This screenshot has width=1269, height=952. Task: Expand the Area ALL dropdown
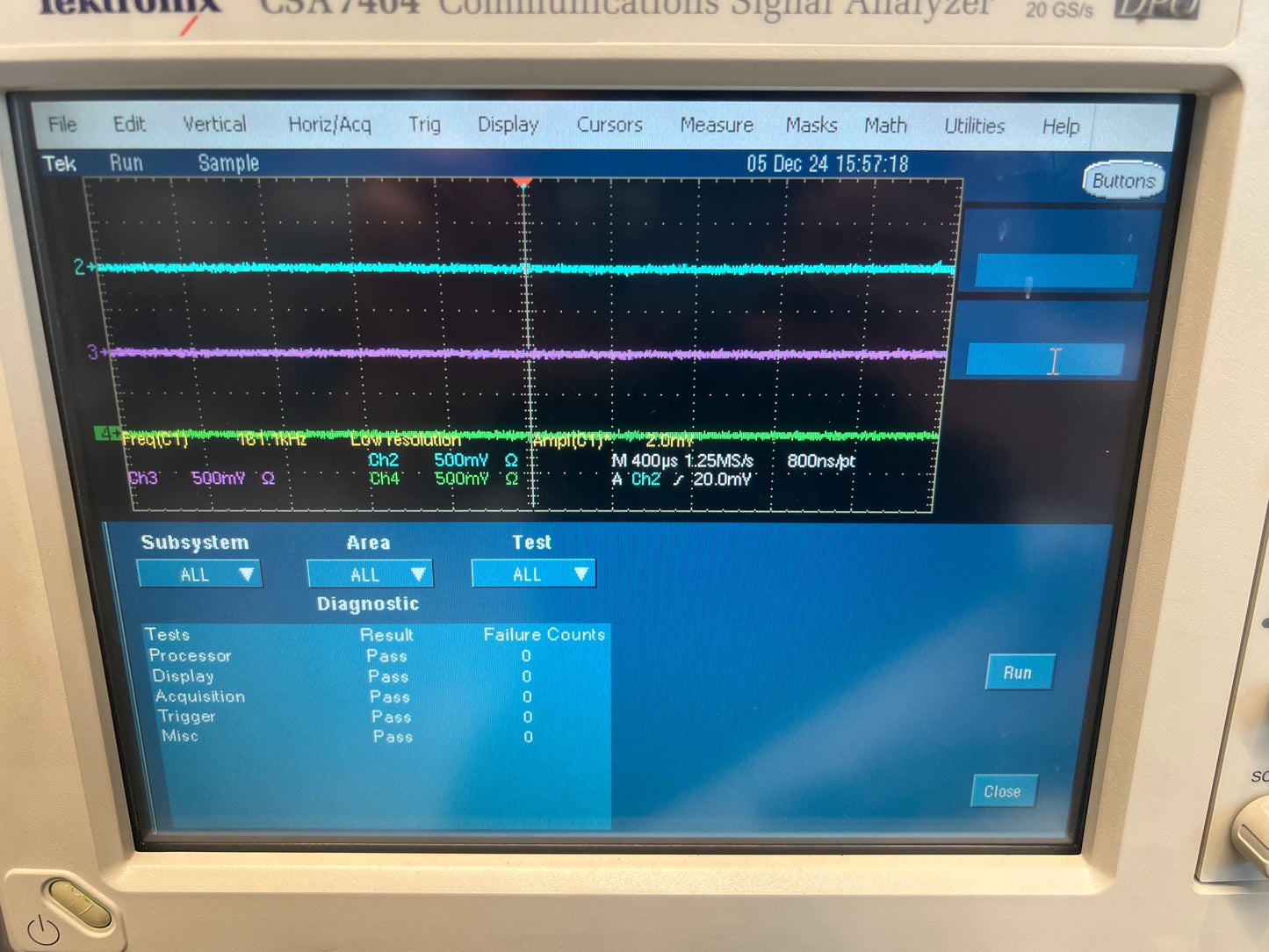click(x=370, y=574)
